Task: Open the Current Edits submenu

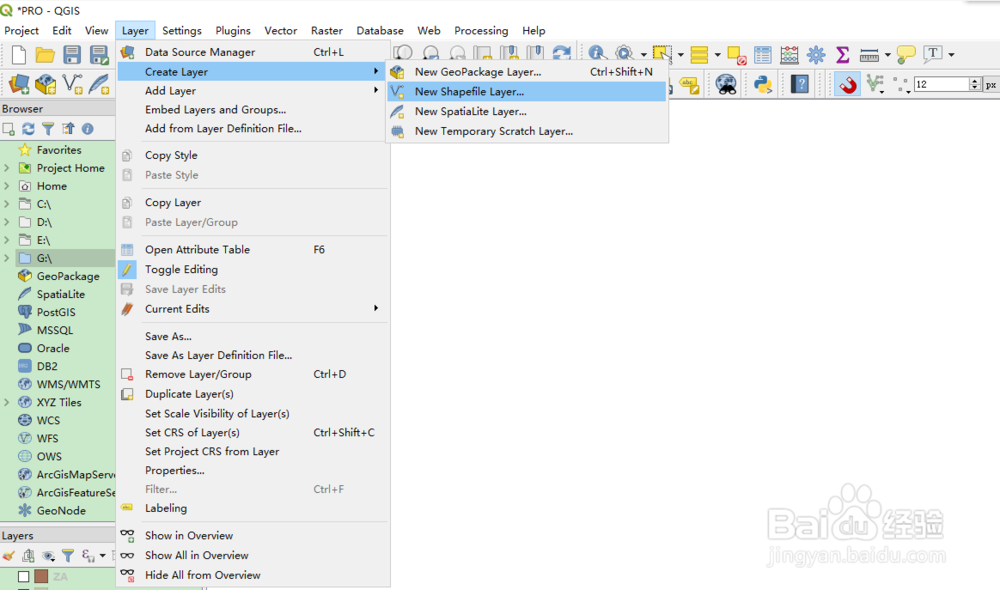Action: pyautogui.click(x=253, y=309)
